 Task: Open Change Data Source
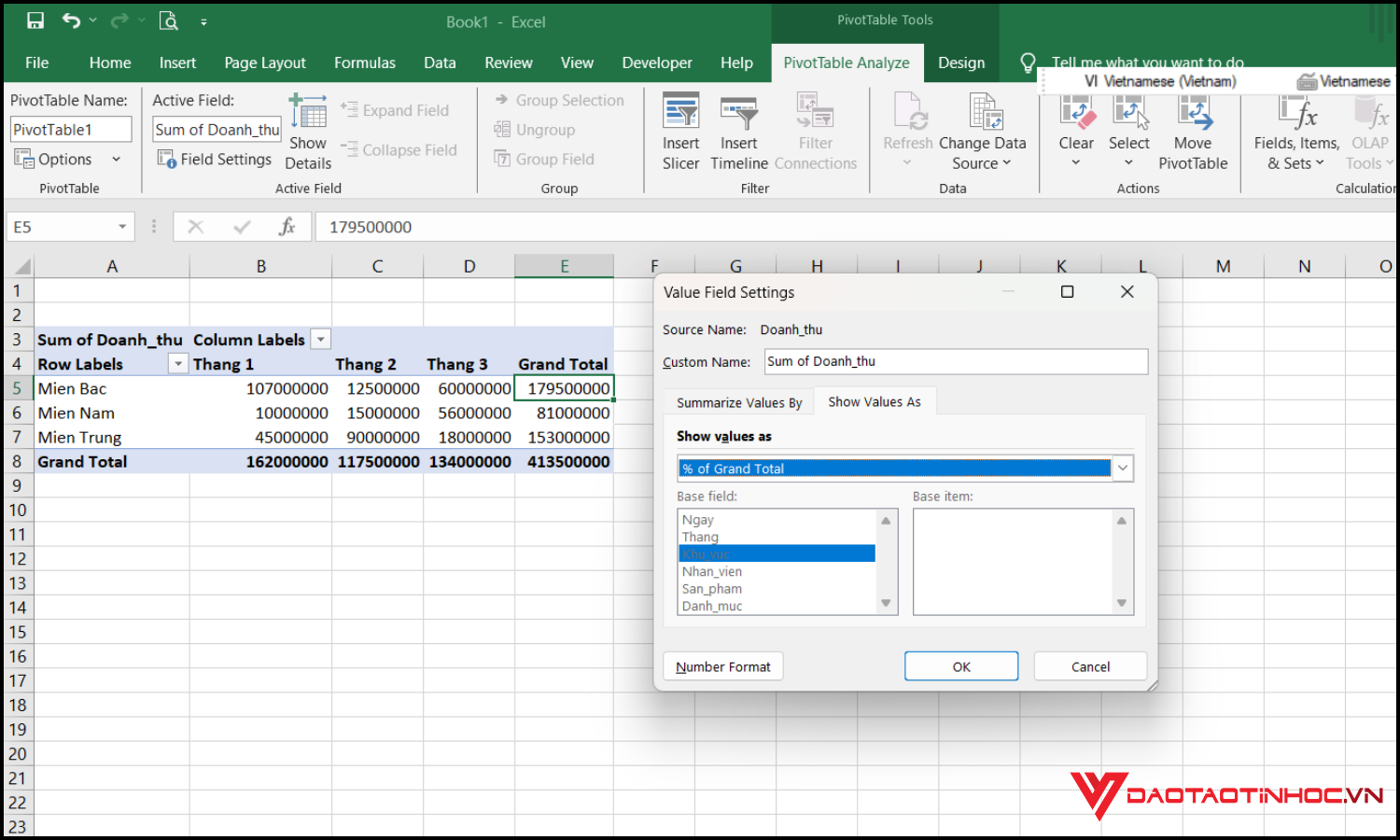[982, 131]
